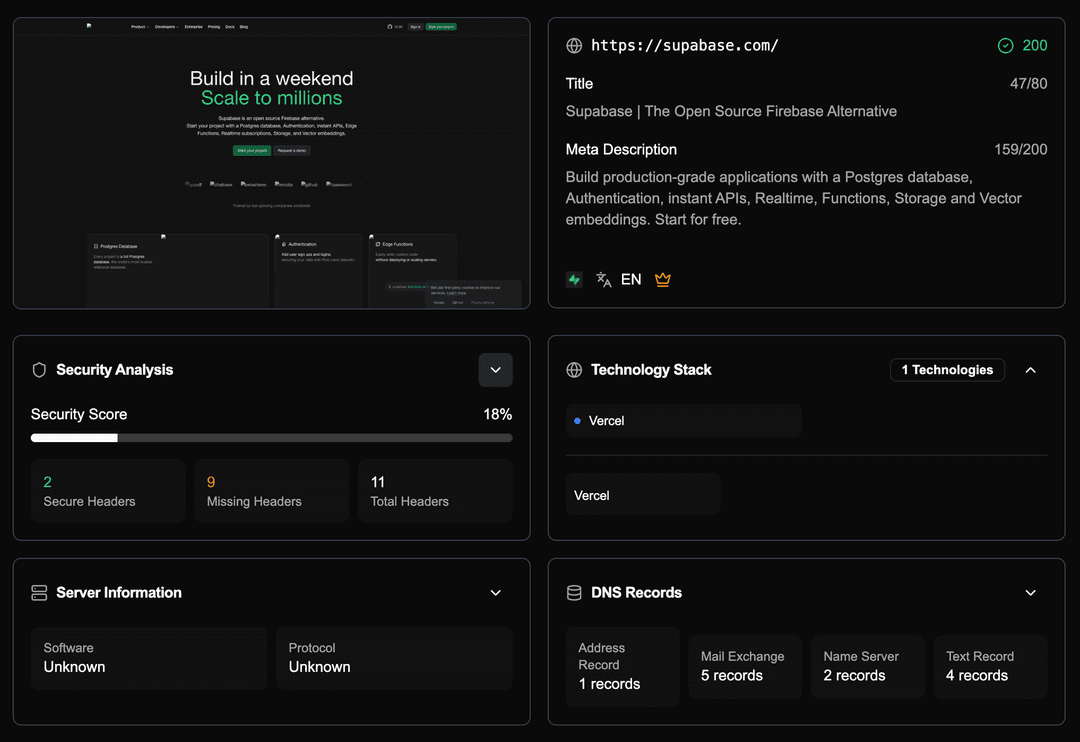Click the green checkmark status icon

[x=1005, y=45]
